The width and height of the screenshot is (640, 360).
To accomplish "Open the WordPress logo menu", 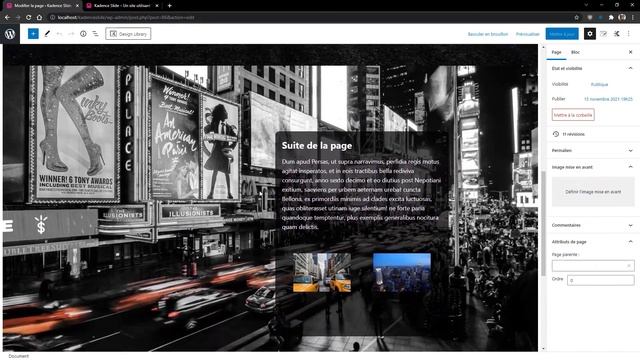I will pyautogui.click(x=10, y=34).
